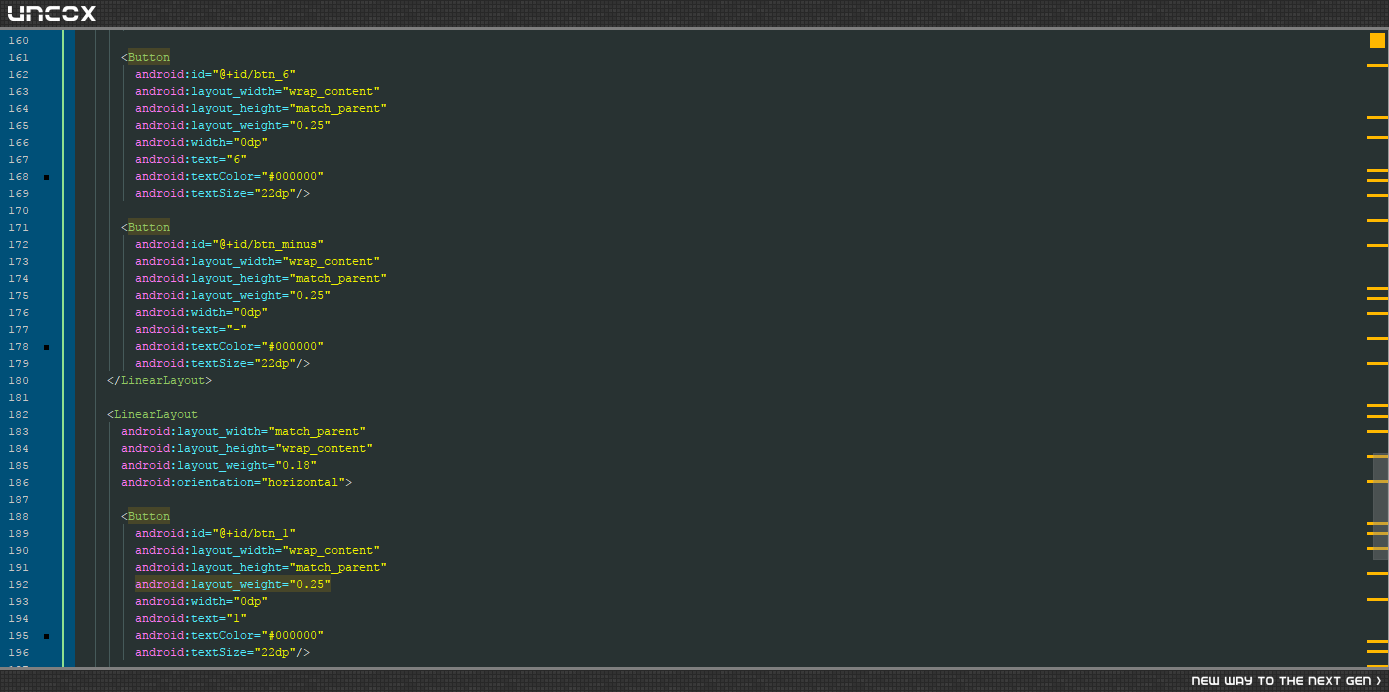Click the orange analysis status square
The image size is (1389, 692).
[x=1377, y=40]
